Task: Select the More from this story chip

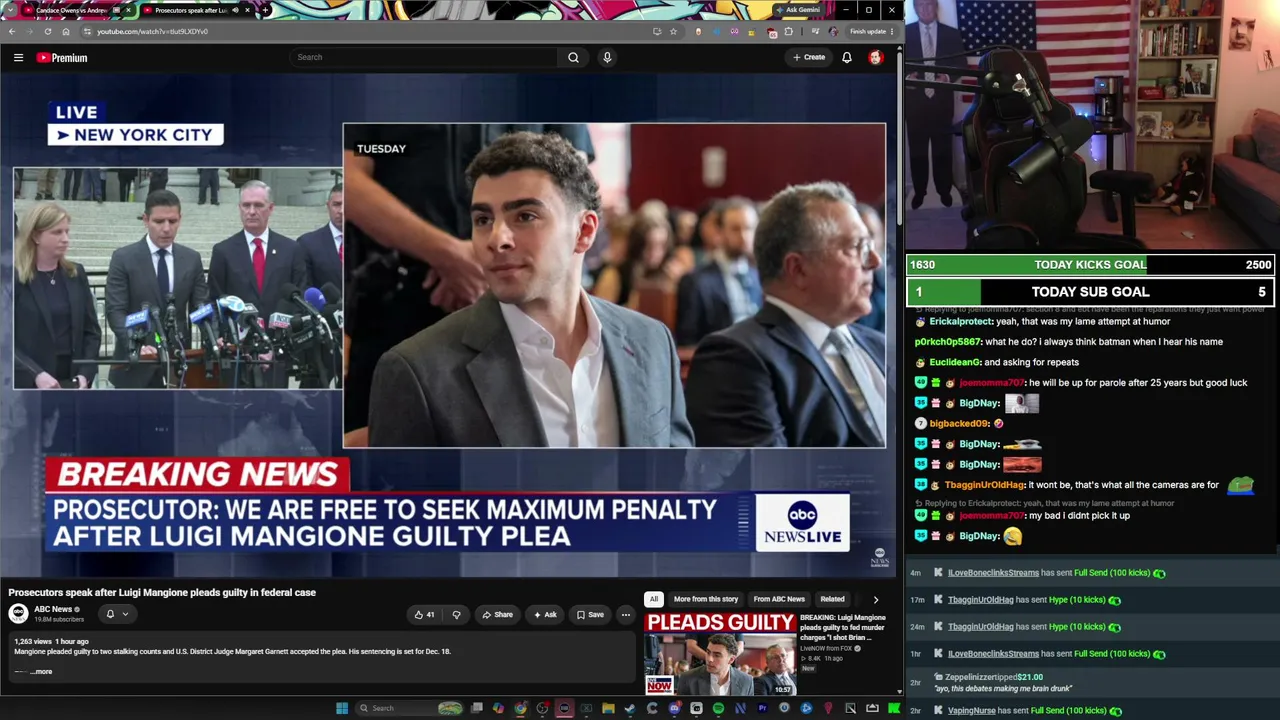Action: pyautogui.click(x=706, y=600)
